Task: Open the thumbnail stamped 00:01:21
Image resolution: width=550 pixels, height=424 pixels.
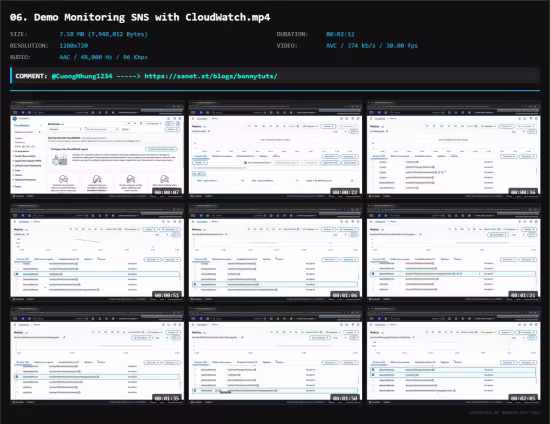Action: coord(454,253)
